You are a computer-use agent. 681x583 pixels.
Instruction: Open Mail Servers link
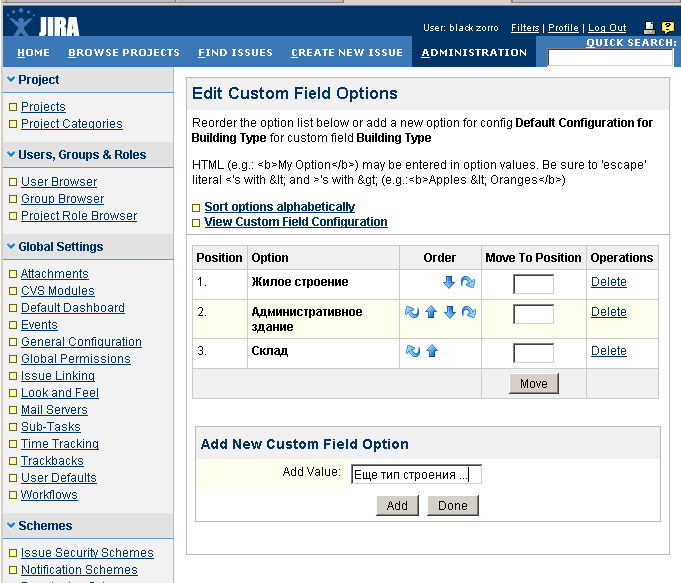point(54,410)
